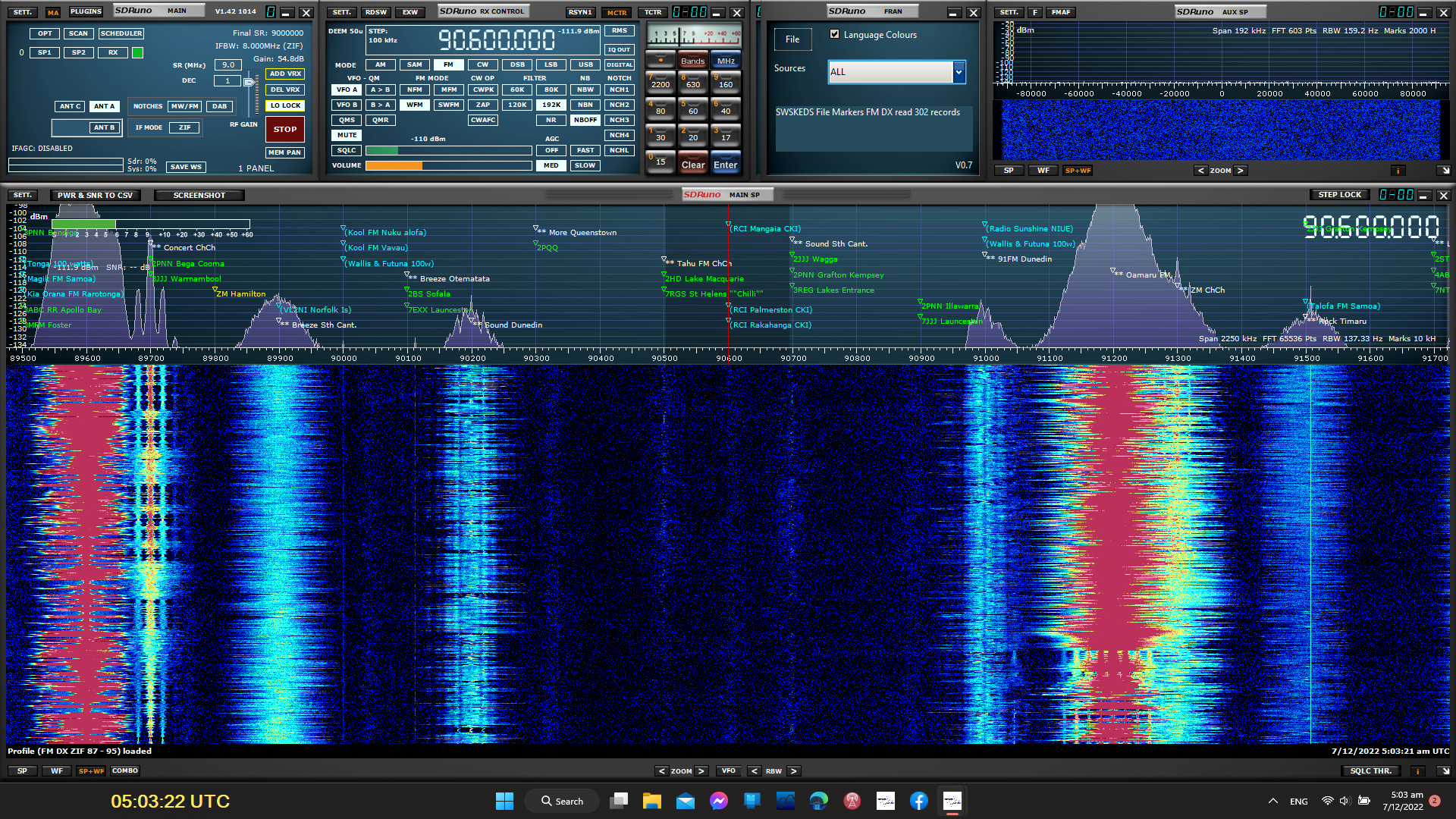Click RBW decrease arrow in Main SP
This screenshot has height=819, width=1456.
(754, 771)
